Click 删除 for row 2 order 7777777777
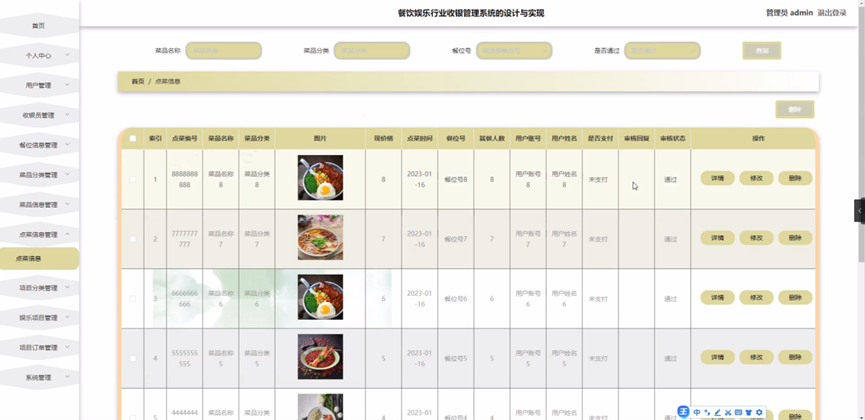The width and height of the screenshot is (865, 420). tap(795, 238)
